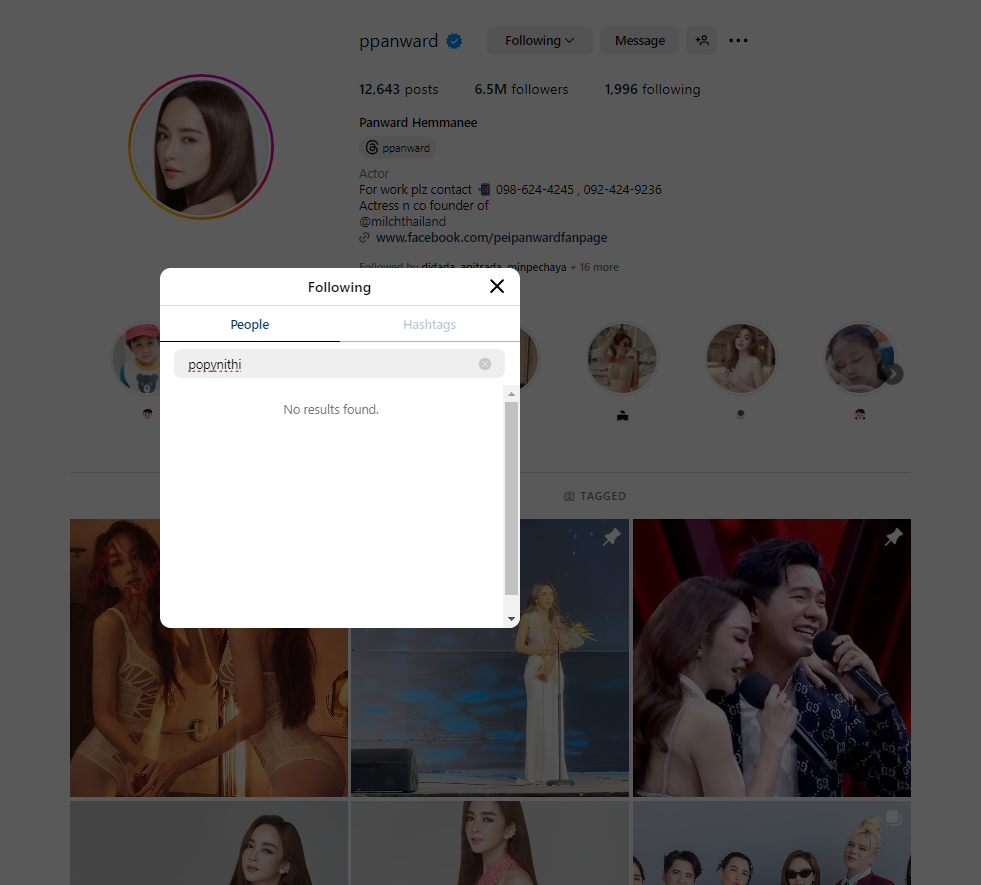Viewport: 981px width, 885px height.
Task: View the 6.5M followers list
Action: click(521, 89)
